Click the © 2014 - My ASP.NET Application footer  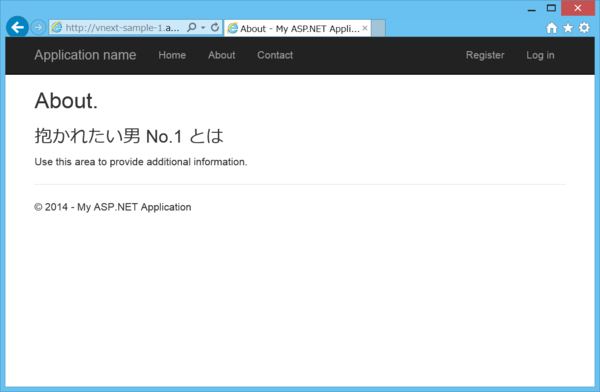point(113,207)
